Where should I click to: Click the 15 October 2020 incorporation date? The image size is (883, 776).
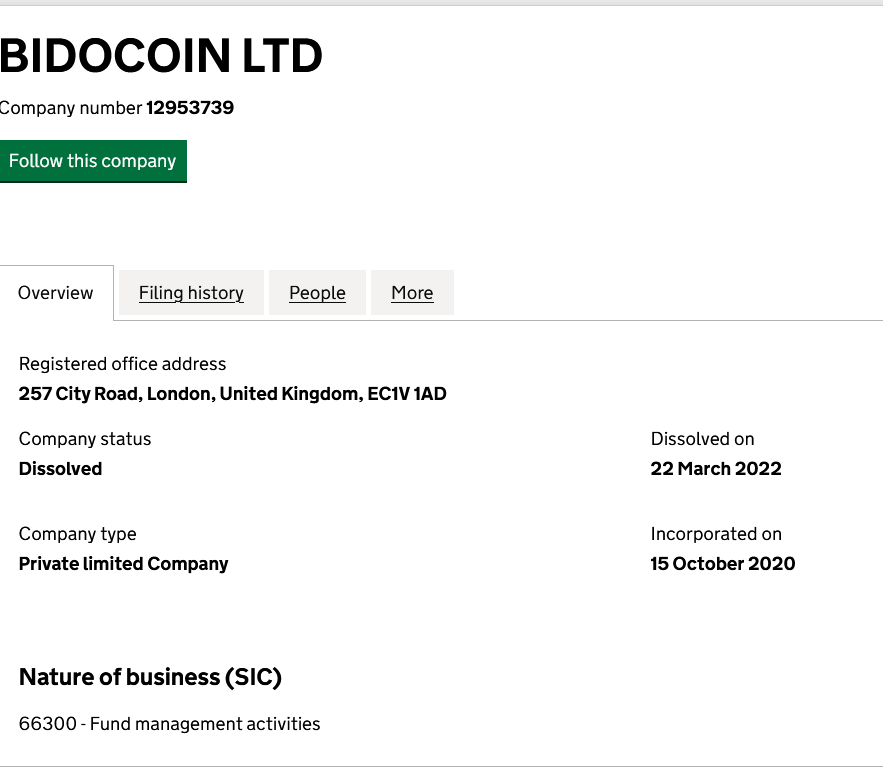pyautogui.click(x=723, y=564)
